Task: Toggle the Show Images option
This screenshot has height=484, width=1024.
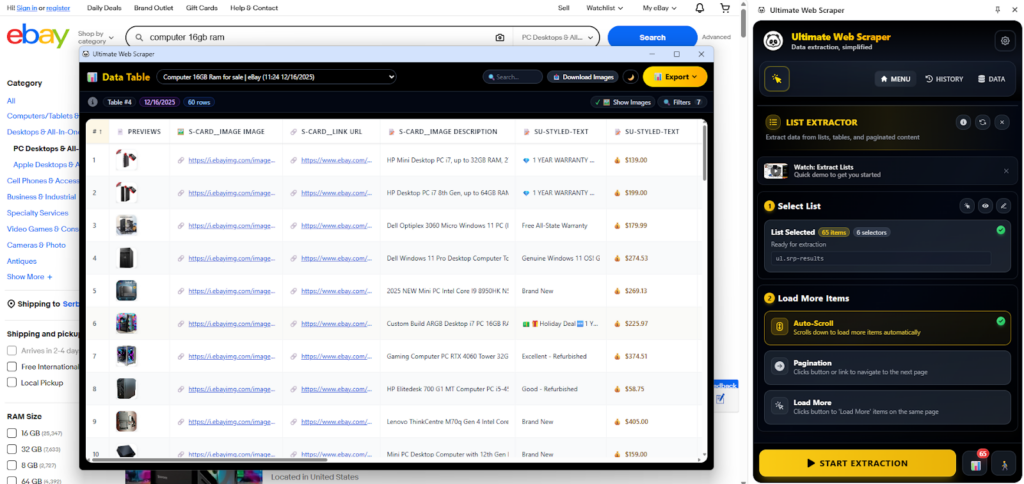Action: click(x=622, y=102)
